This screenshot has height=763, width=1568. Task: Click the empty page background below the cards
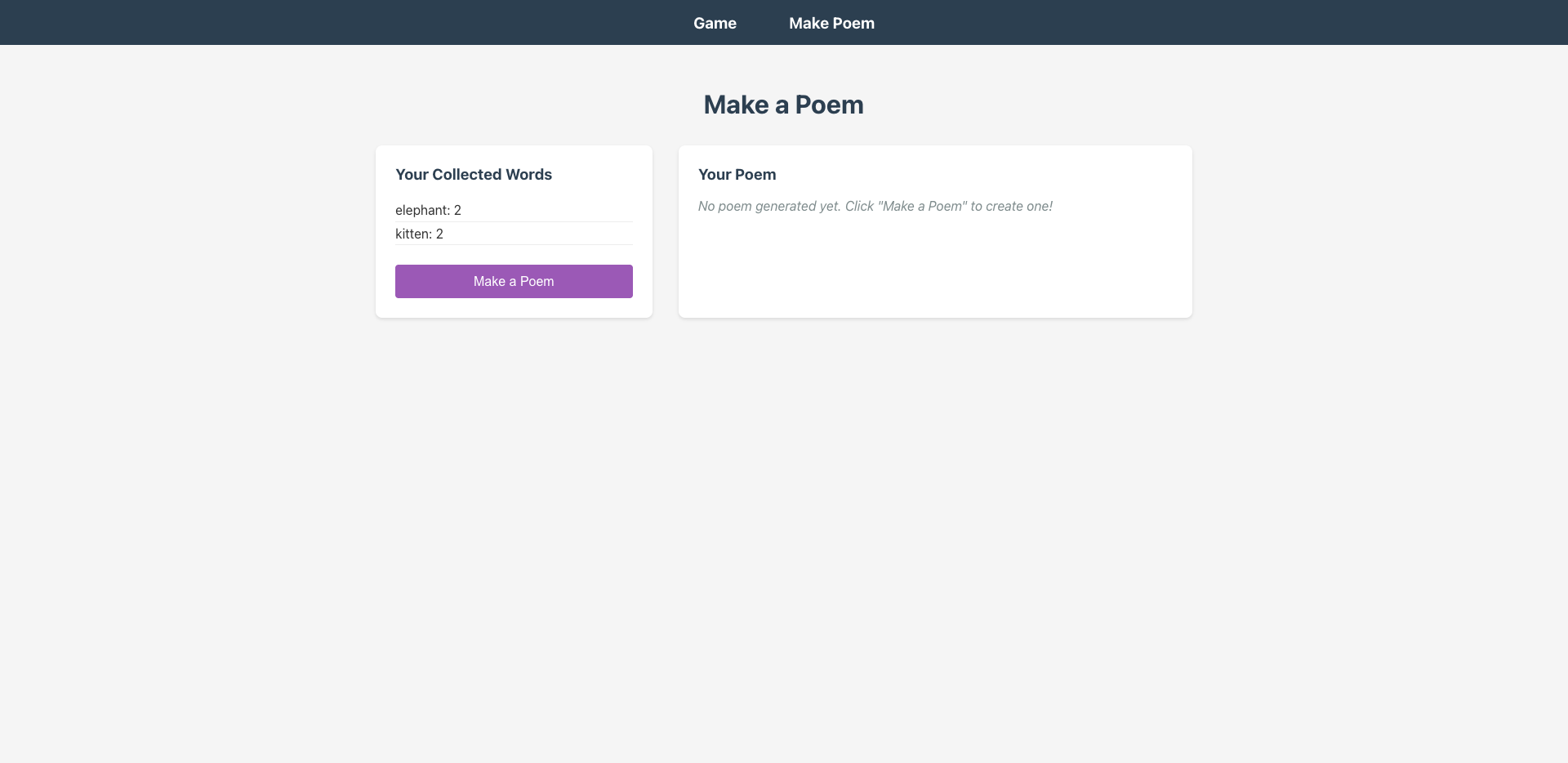tap(784, 531)
